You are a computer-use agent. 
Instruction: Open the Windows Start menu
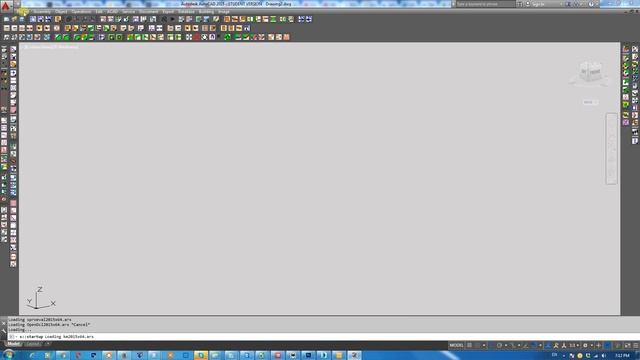8,355
